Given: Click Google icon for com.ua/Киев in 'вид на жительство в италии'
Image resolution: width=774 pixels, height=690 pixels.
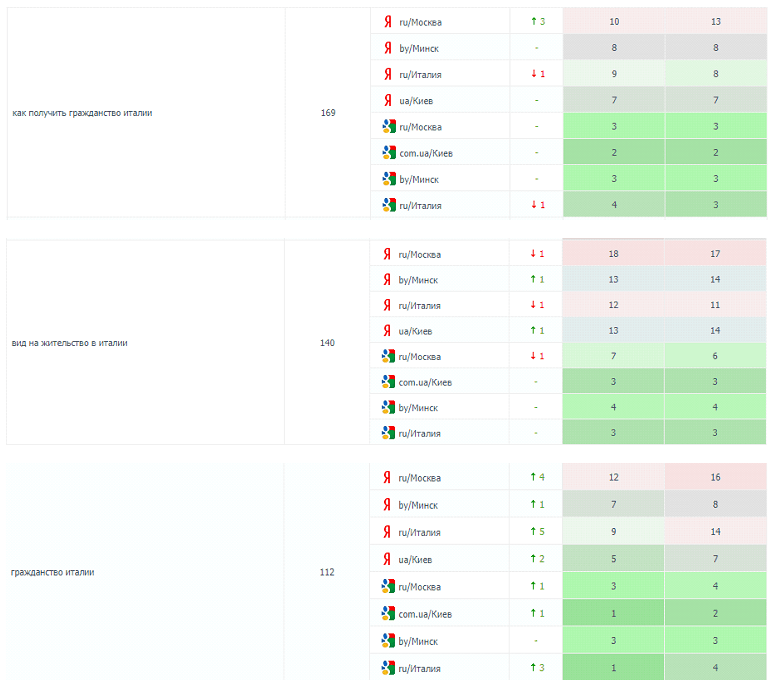Looking at the screenshot, I should click(x=388, y=382).
